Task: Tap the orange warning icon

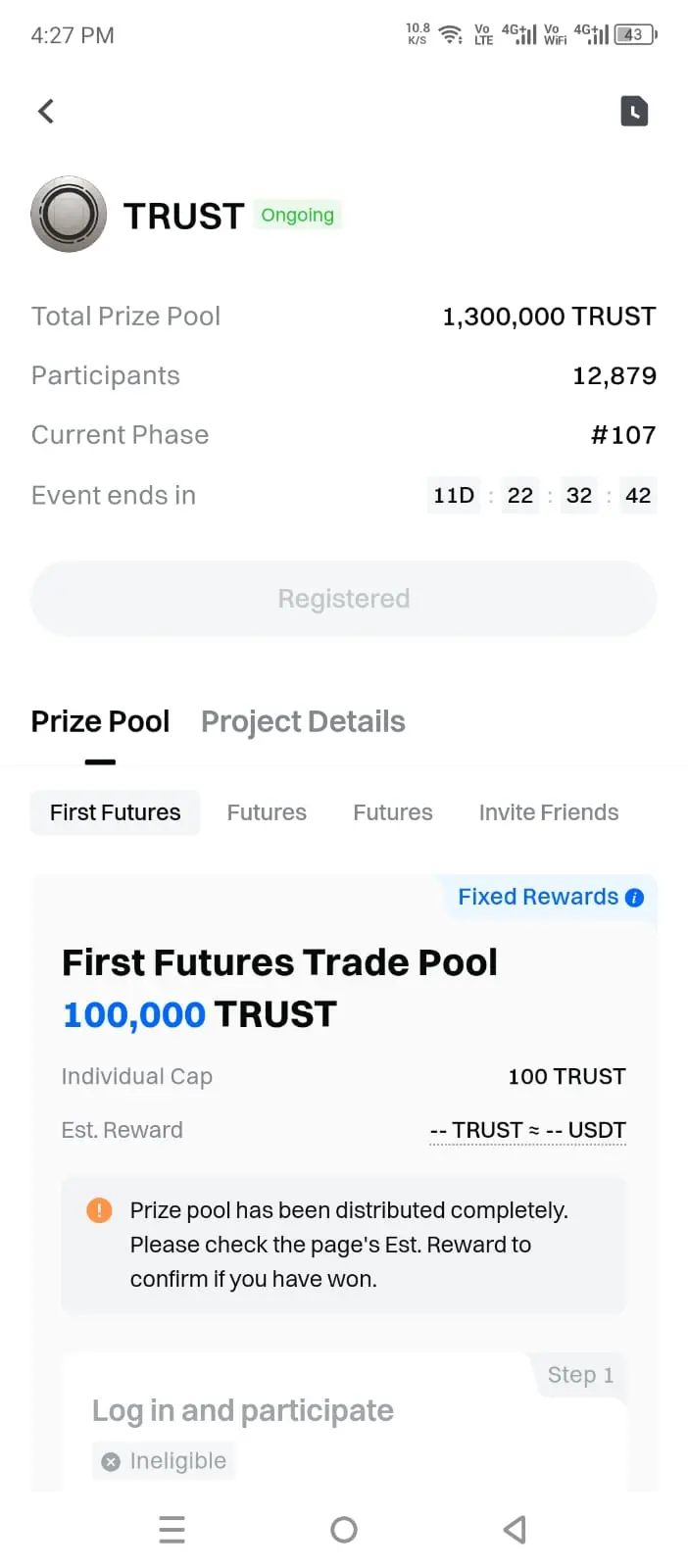Action: pos(99,1210)
